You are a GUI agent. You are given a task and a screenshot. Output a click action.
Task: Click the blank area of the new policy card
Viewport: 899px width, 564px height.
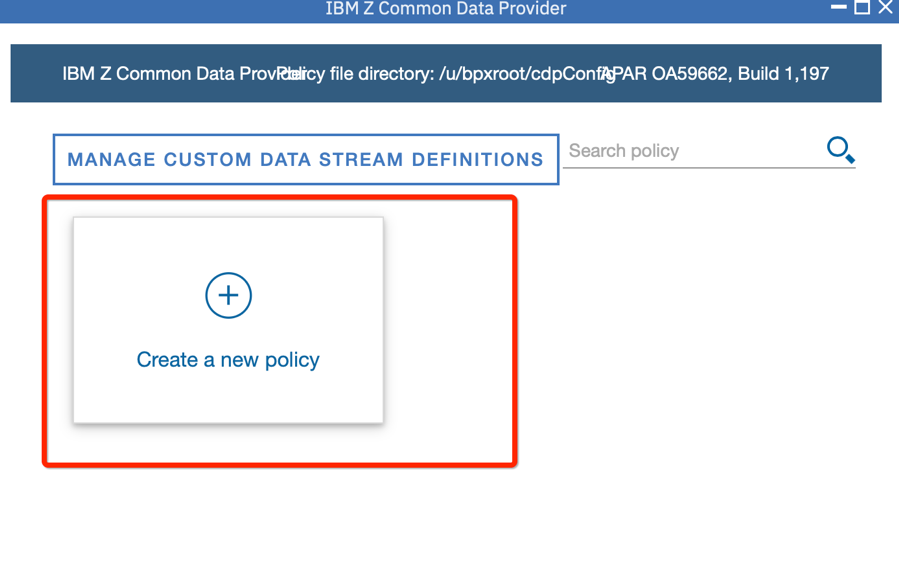(228, 246)
